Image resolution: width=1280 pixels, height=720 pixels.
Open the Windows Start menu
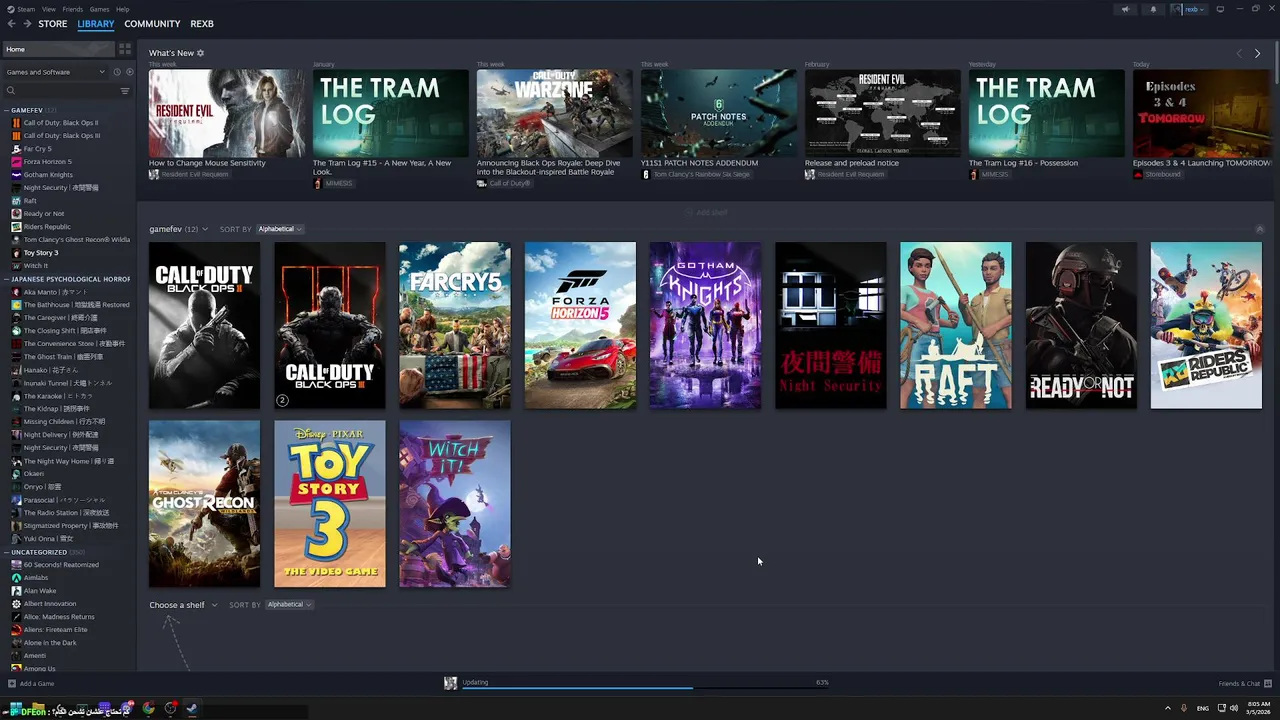[x=14, y=709]
